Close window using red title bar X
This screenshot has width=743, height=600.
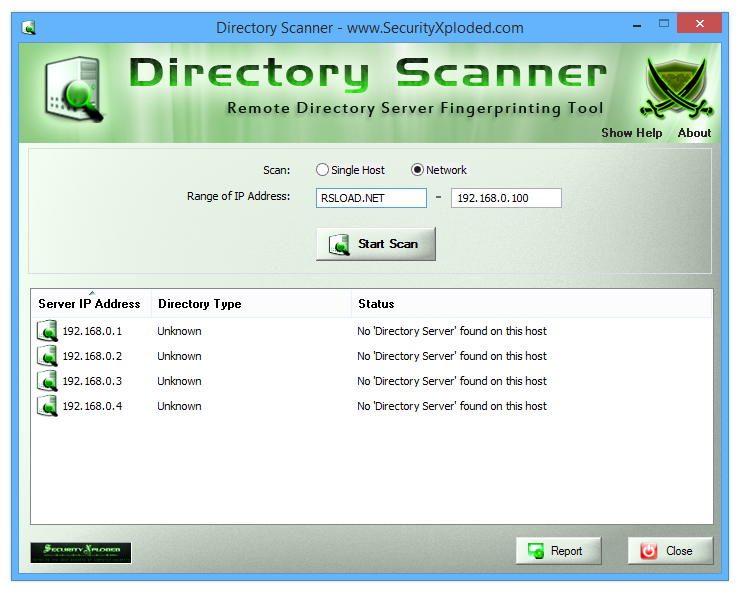[699, 23]
